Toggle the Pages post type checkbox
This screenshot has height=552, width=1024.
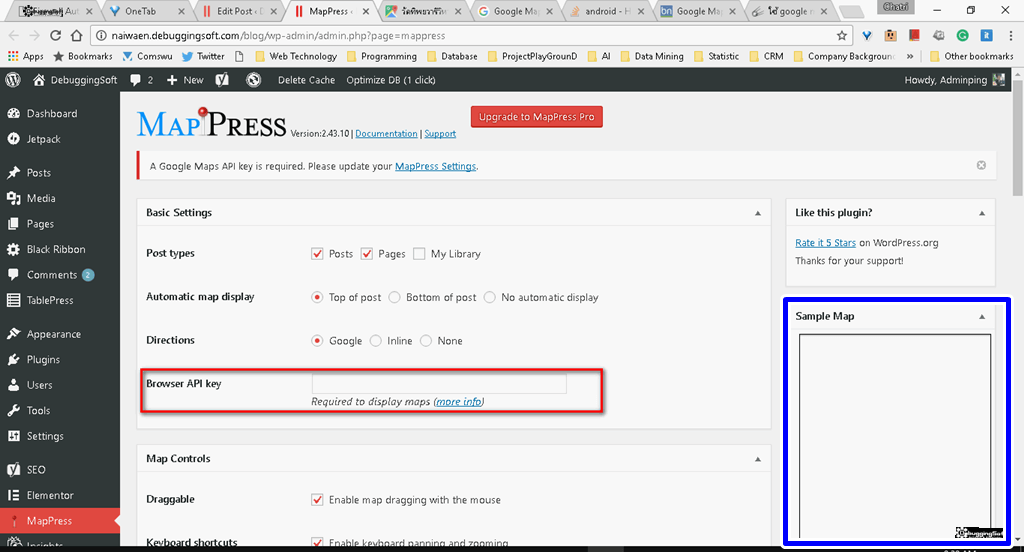367,253
